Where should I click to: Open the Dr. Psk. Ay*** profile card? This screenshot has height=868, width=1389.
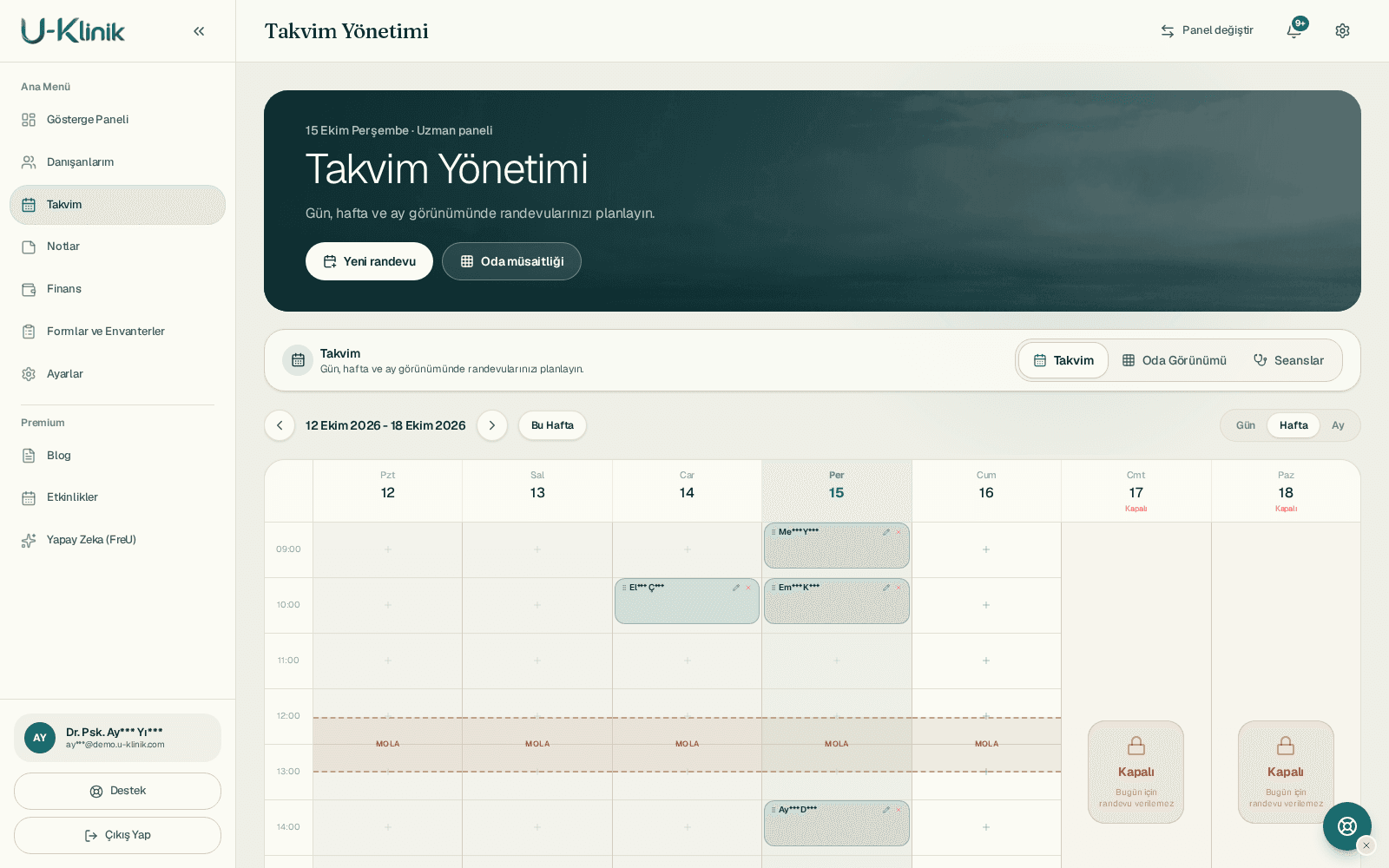(117, 738)
